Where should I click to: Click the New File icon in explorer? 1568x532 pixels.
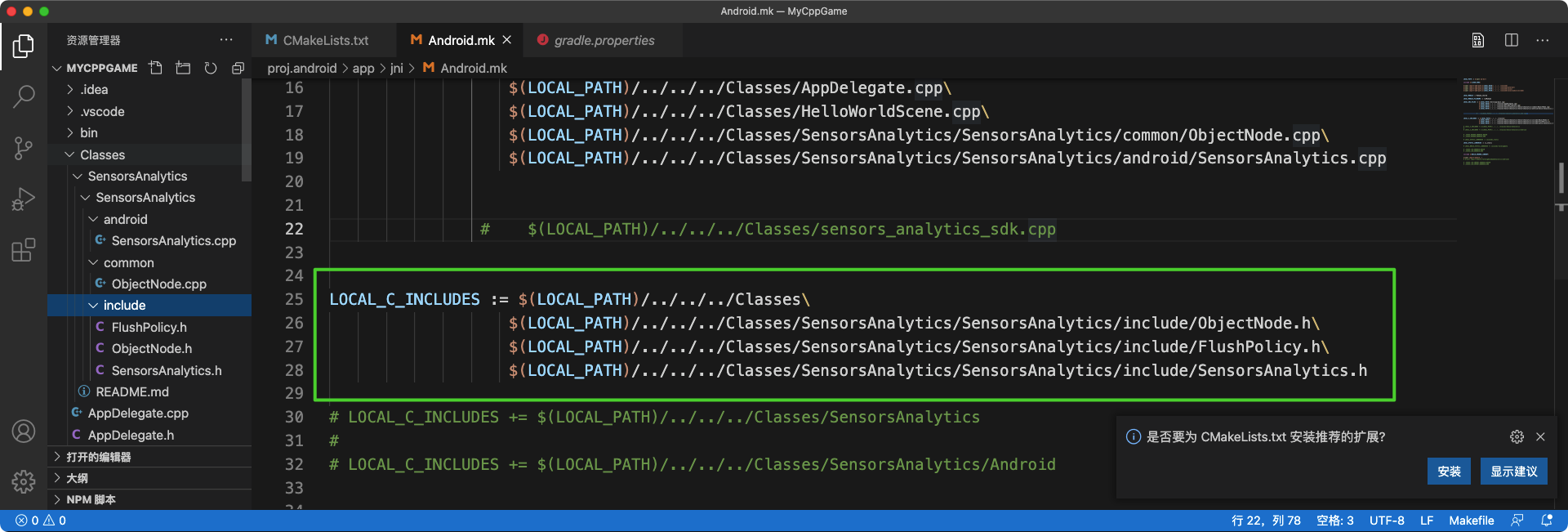click(x=155, y=68)
